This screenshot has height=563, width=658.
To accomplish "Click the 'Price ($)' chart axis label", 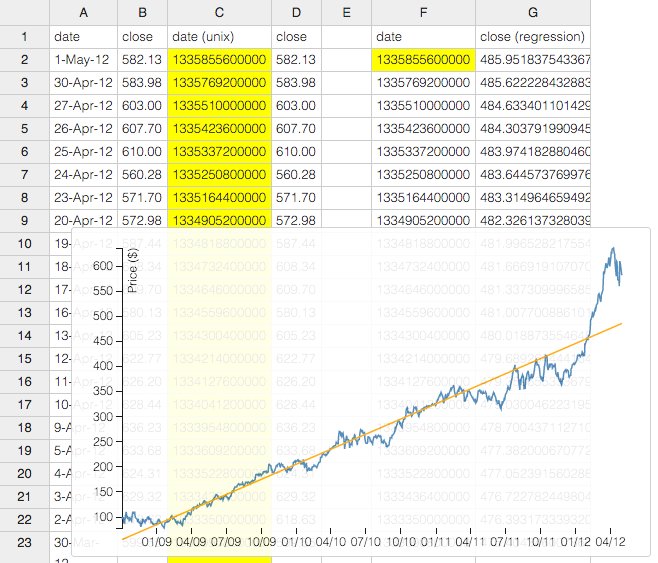I will [x=133, y=270].
